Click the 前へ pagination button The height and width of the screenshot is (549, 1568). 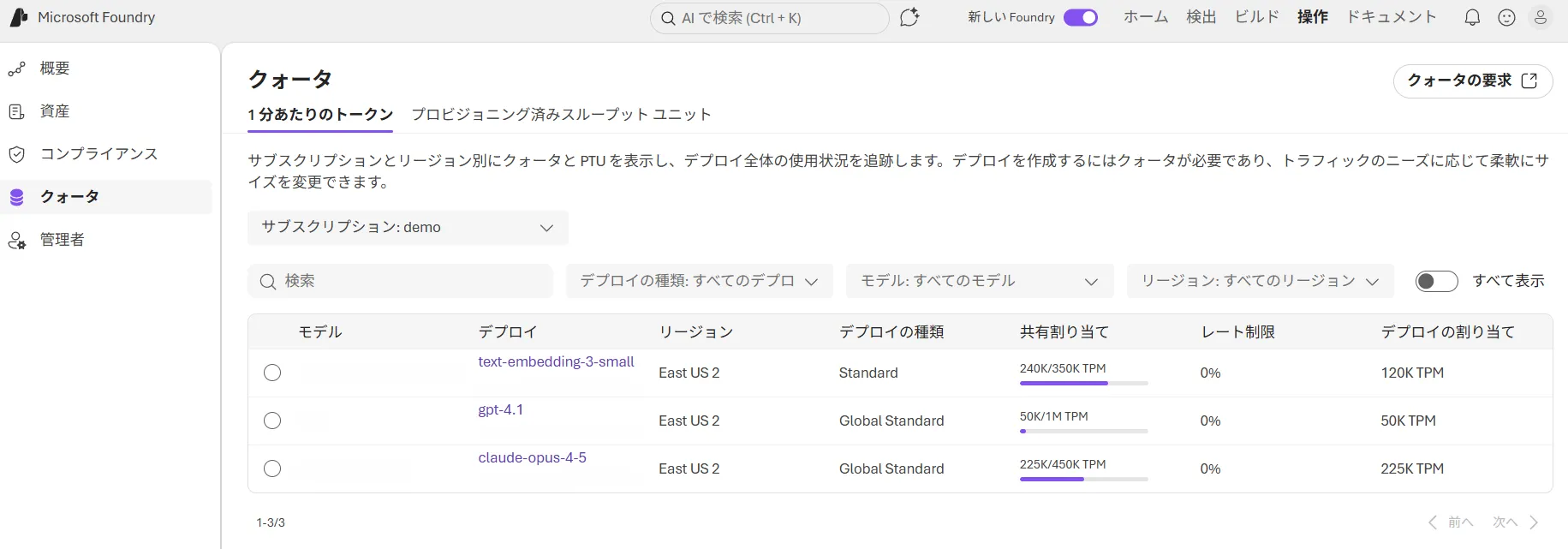click(x=1451, y=522)
